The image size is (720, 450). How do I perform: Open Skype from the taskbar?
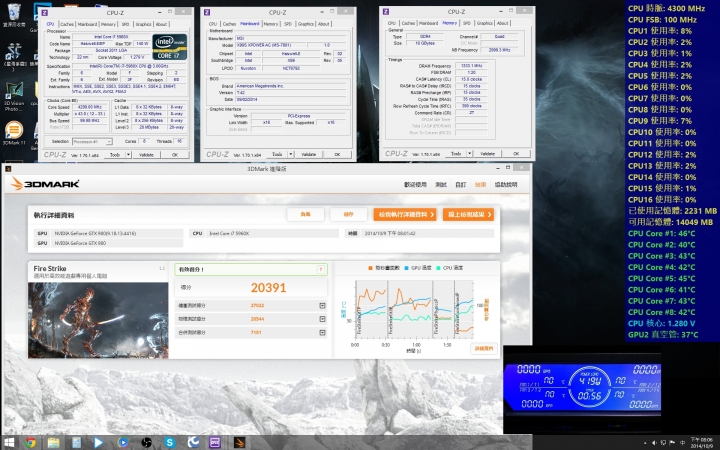170,443
